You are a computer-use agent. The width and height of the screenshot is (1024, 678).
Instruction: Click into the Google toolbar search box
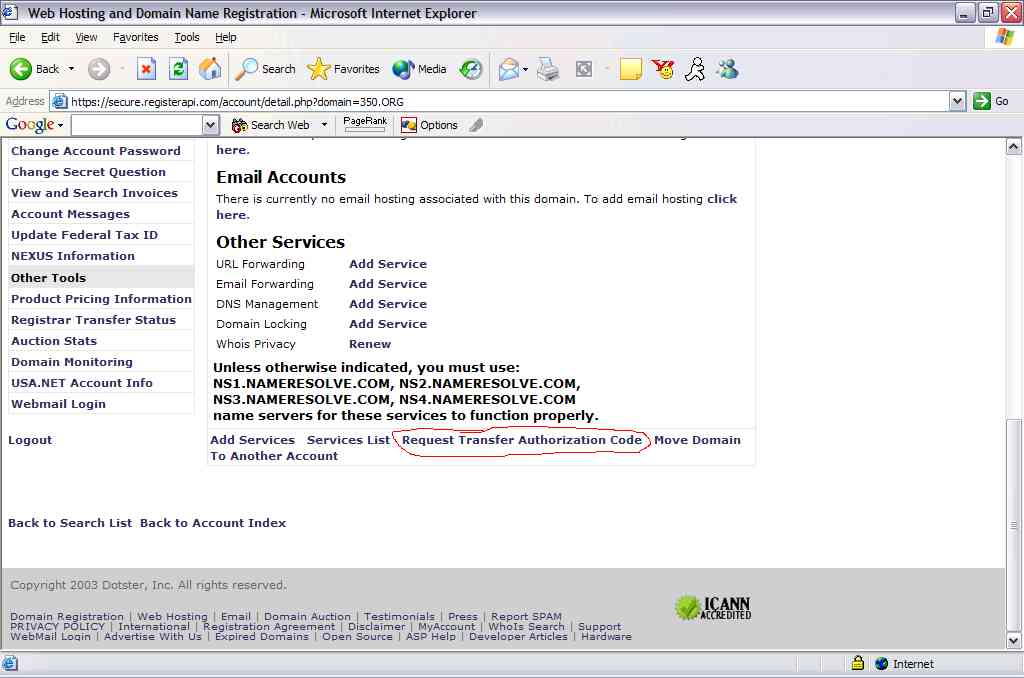pyautogui.click(x=137, y=125)
